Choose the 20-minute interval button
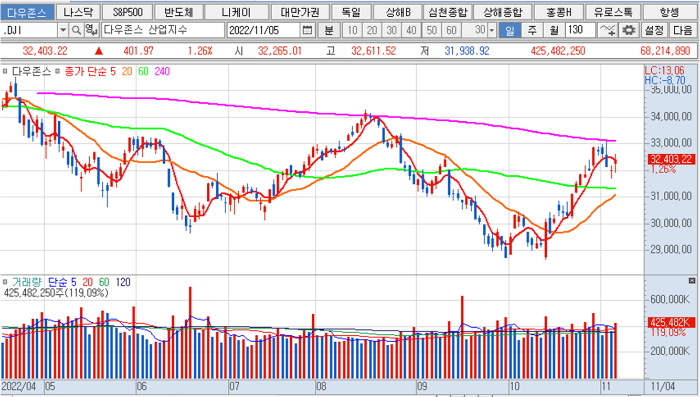This screenshot has height=397, width=700. [372, 30]
